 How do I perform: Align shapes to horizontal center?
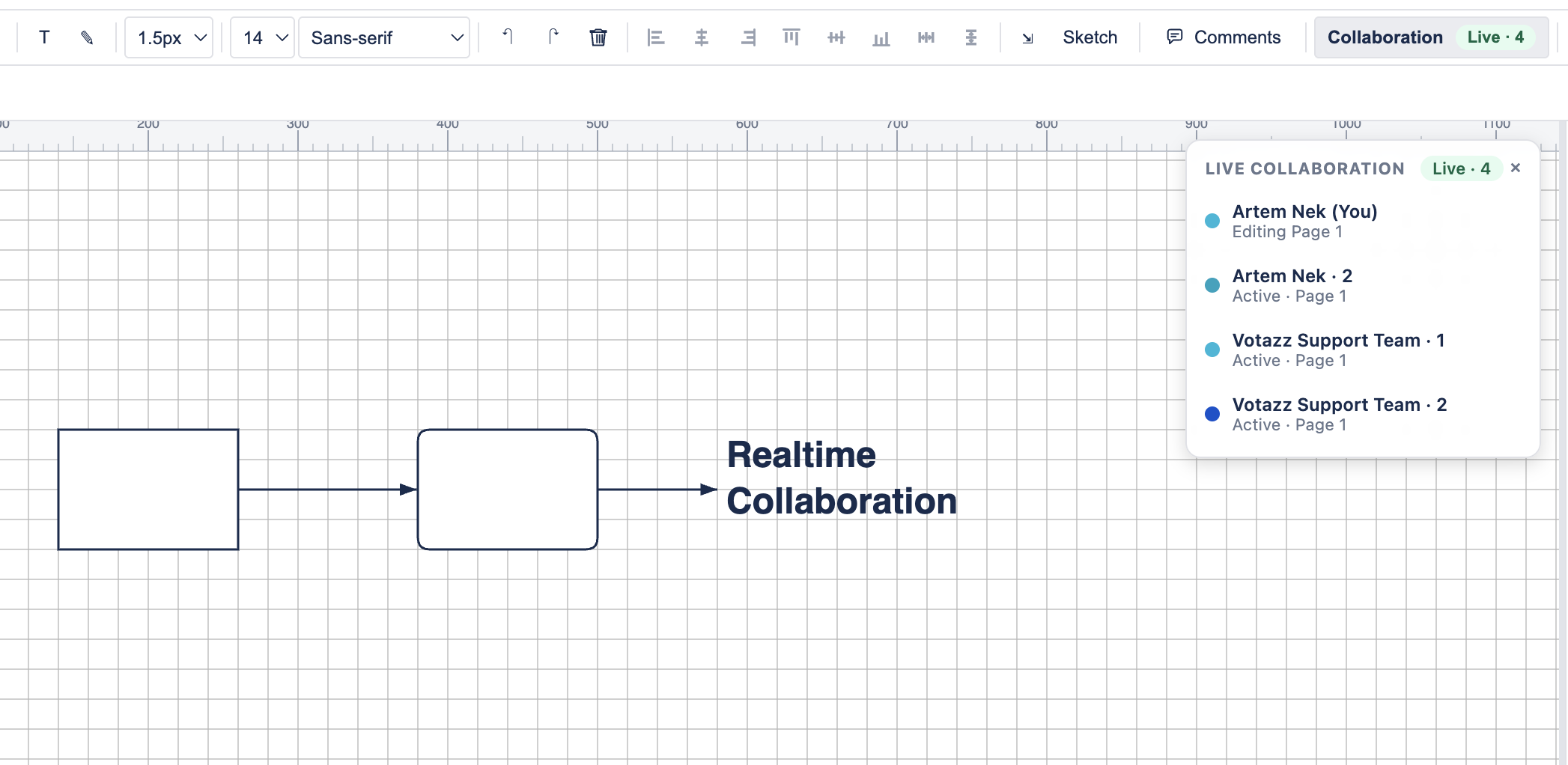coord(701,37)
